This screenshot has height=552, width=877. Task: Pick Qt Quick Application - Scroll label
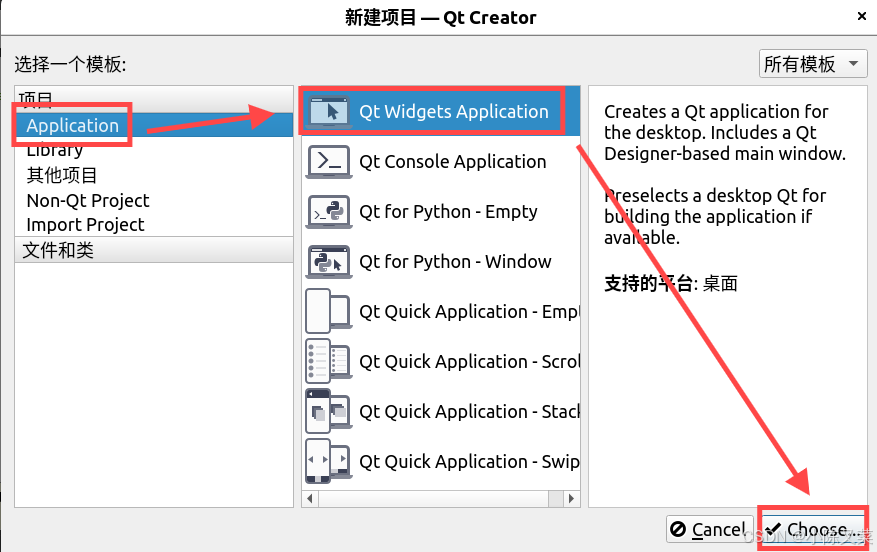469,361
